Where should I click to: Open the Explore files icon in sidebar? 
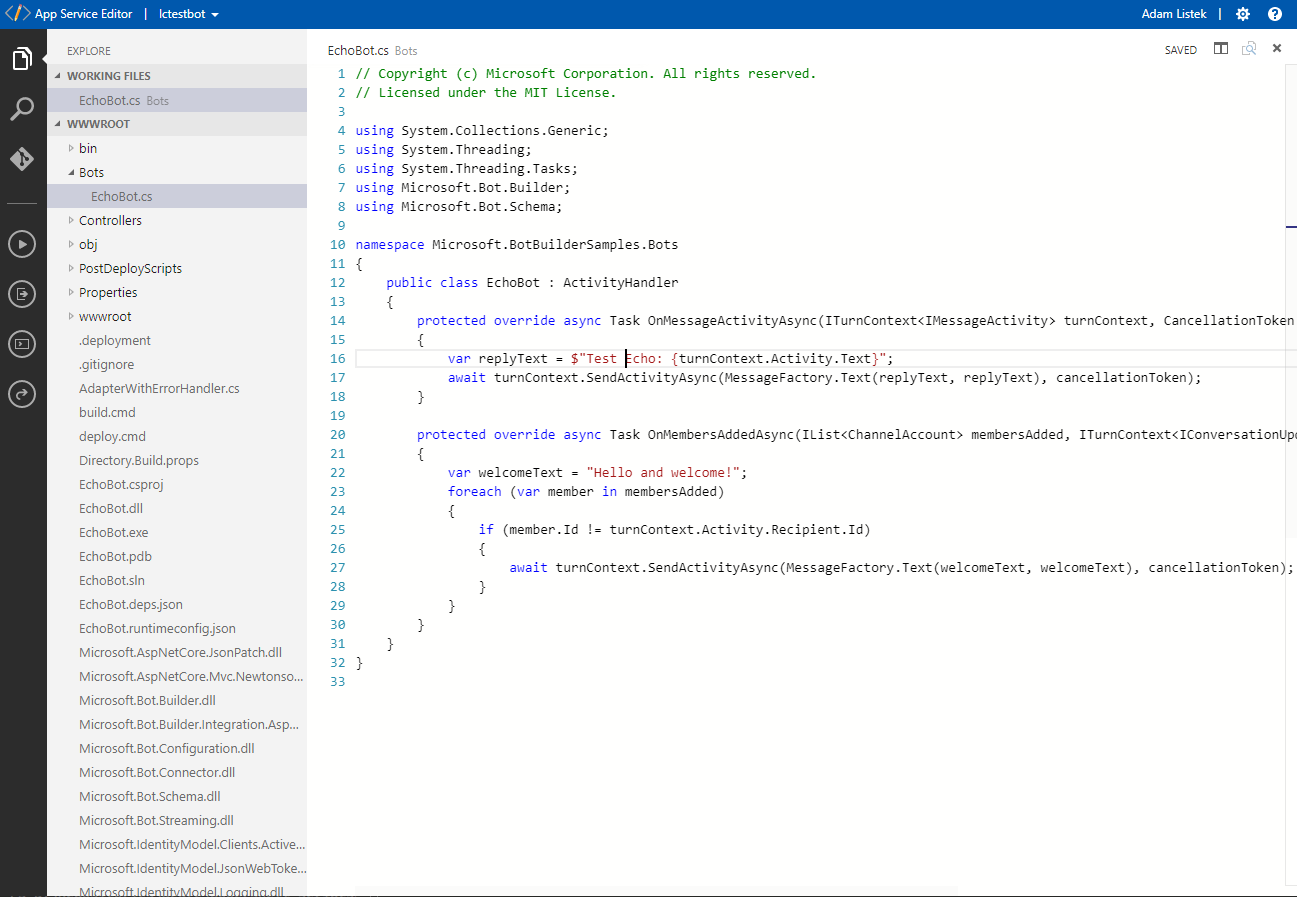click(22, 59)
